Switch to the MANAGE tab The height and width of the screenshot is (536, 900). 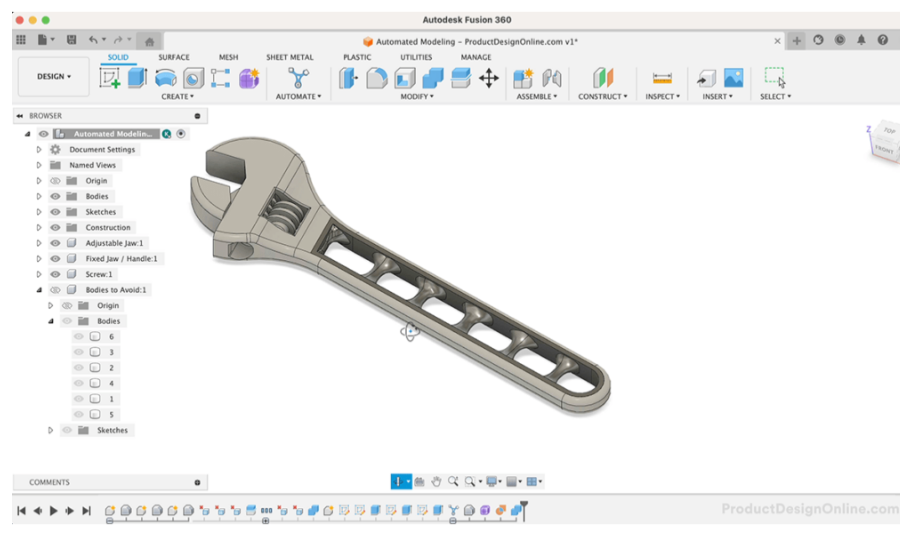click(476, 57)
